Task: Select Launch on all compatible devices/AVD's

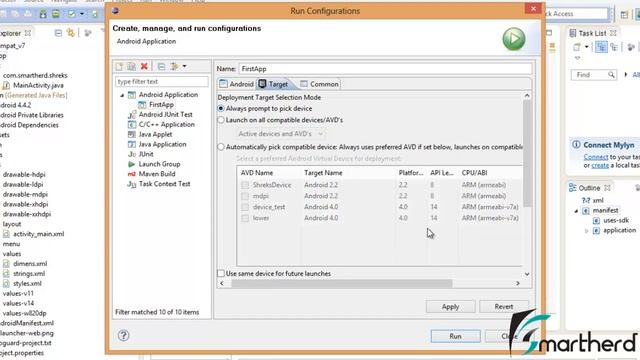Action: tap(221, 120)
